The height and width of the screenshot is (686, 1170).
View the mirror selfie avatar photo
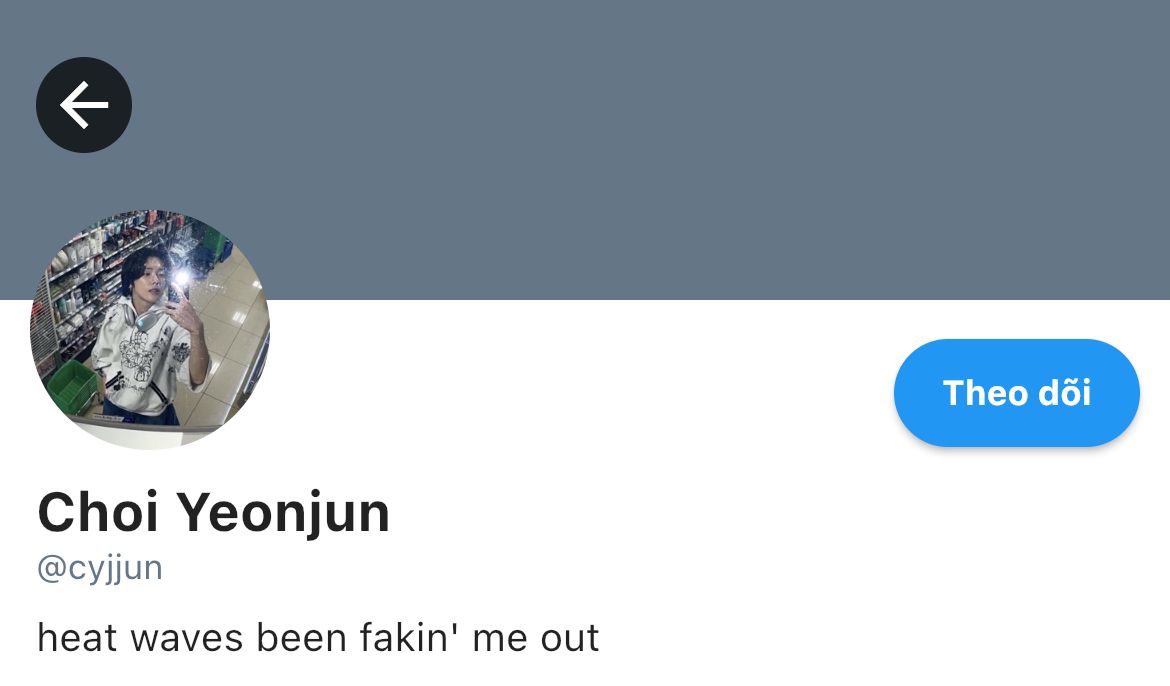(x=150, y=329)
